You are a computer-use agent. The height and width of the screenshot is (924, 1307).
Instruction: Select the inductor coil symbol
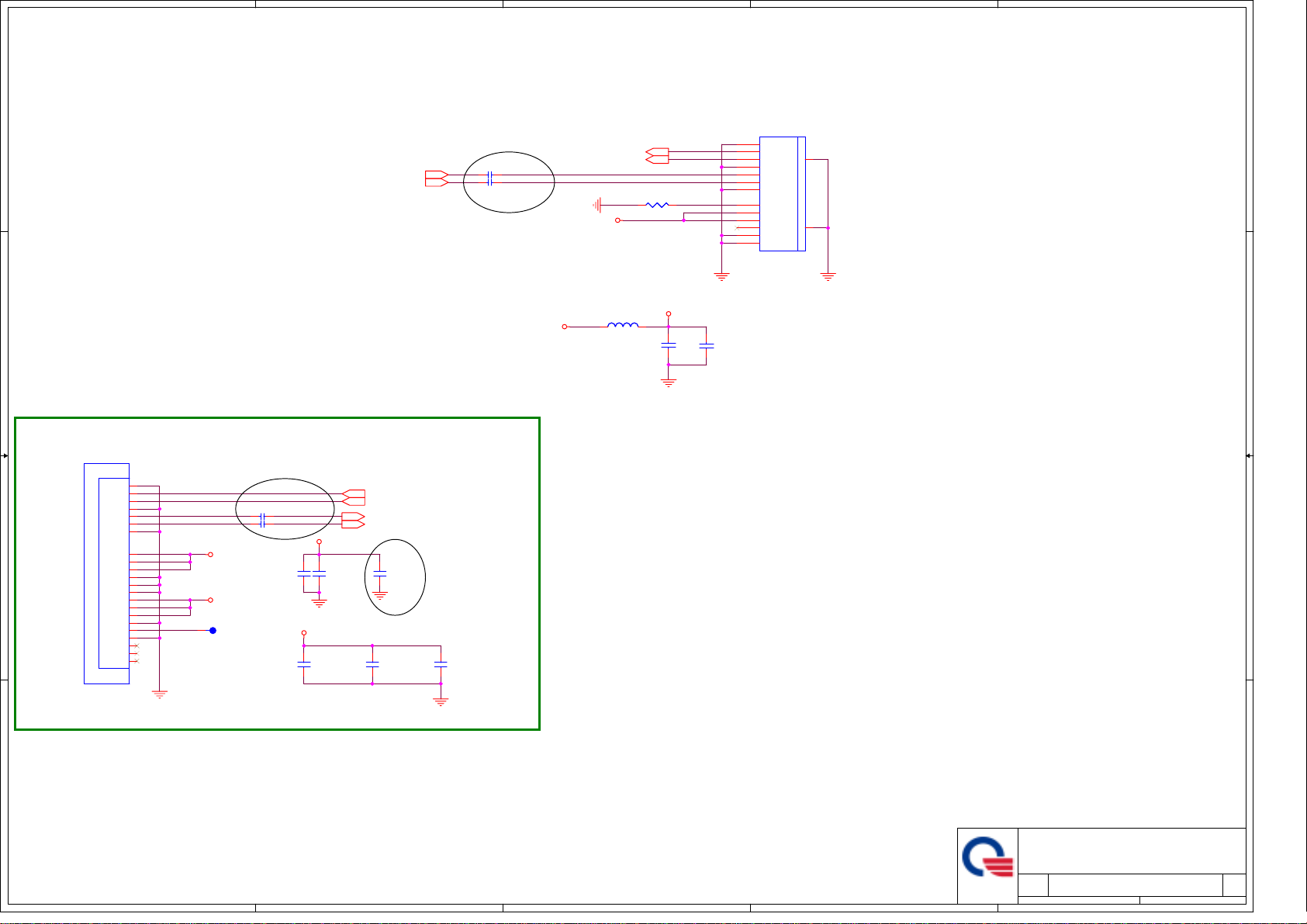pyautogui.click(x=623, y=325)
